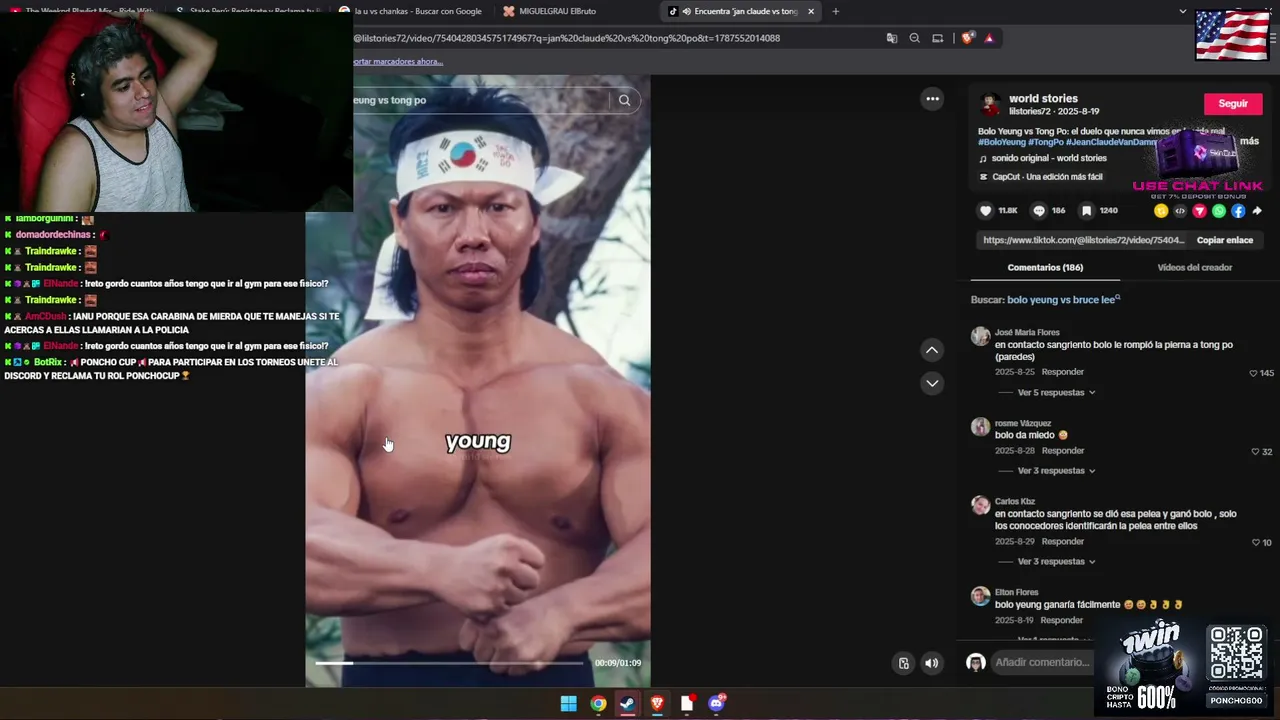Send video to friends with red icon
The image size is (1280, 720).
coord(1199,211)
